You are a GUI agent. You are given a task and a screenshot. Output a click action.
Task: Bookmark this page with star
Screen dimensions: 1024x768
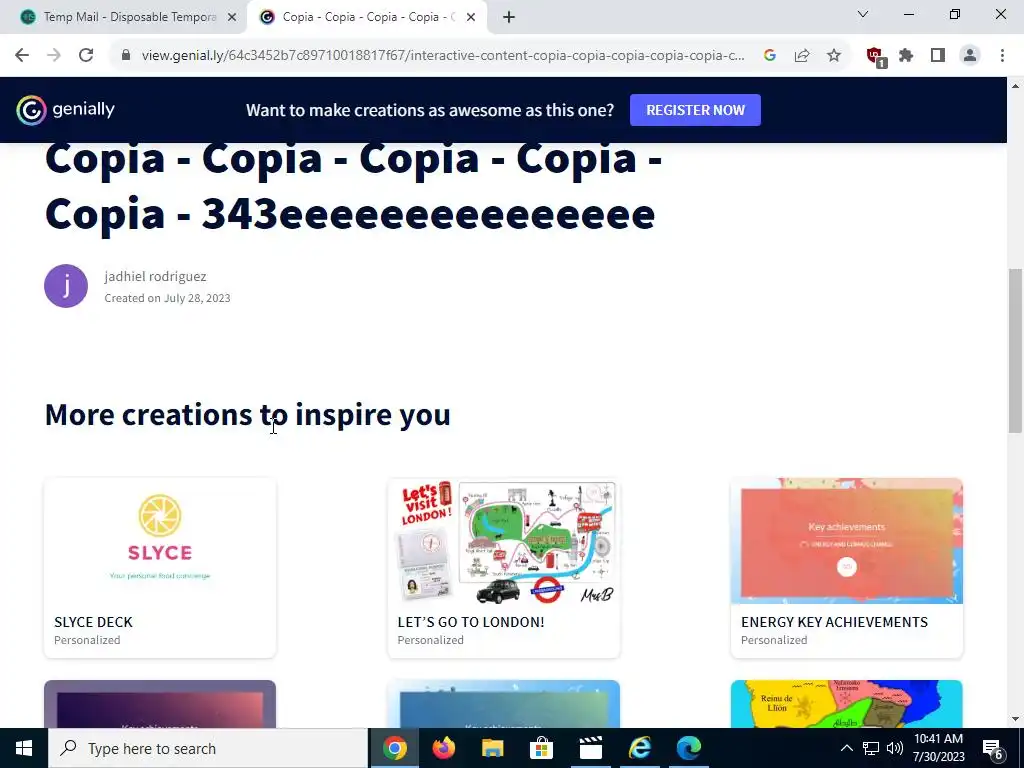(834, 56)
